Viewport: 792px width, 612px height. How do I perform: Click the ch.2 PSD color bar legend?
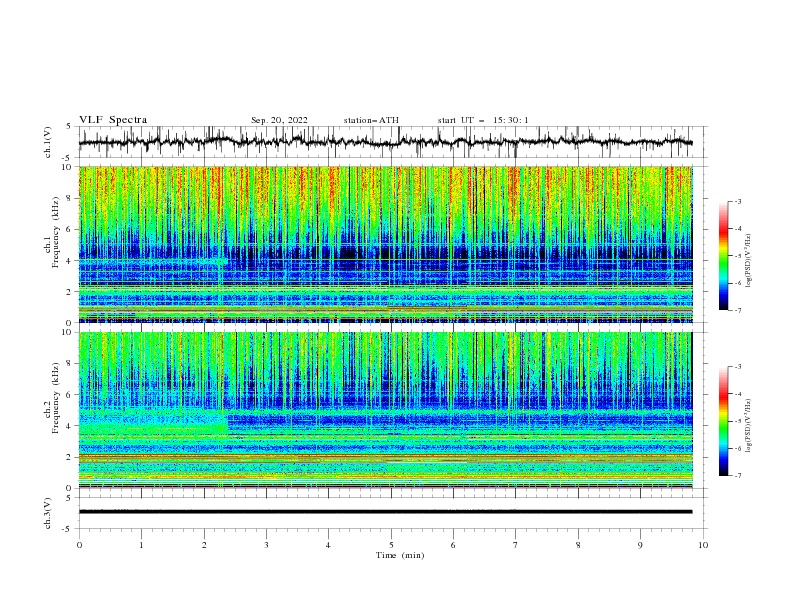click(724, 421)
